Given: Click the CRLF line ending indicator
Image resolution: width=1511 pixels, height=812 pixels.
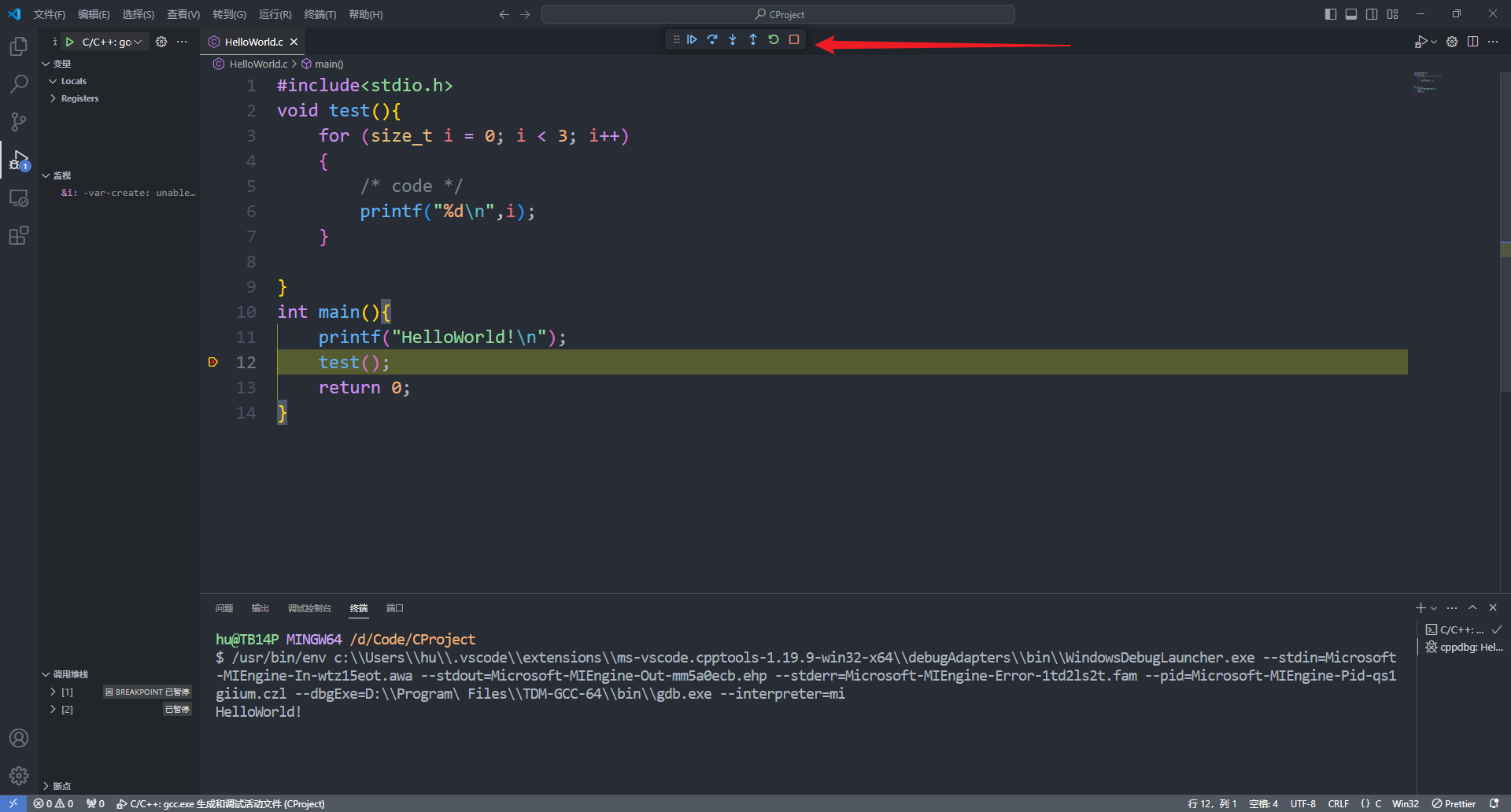Looking at the screenshot, I should click(1339, 803).
